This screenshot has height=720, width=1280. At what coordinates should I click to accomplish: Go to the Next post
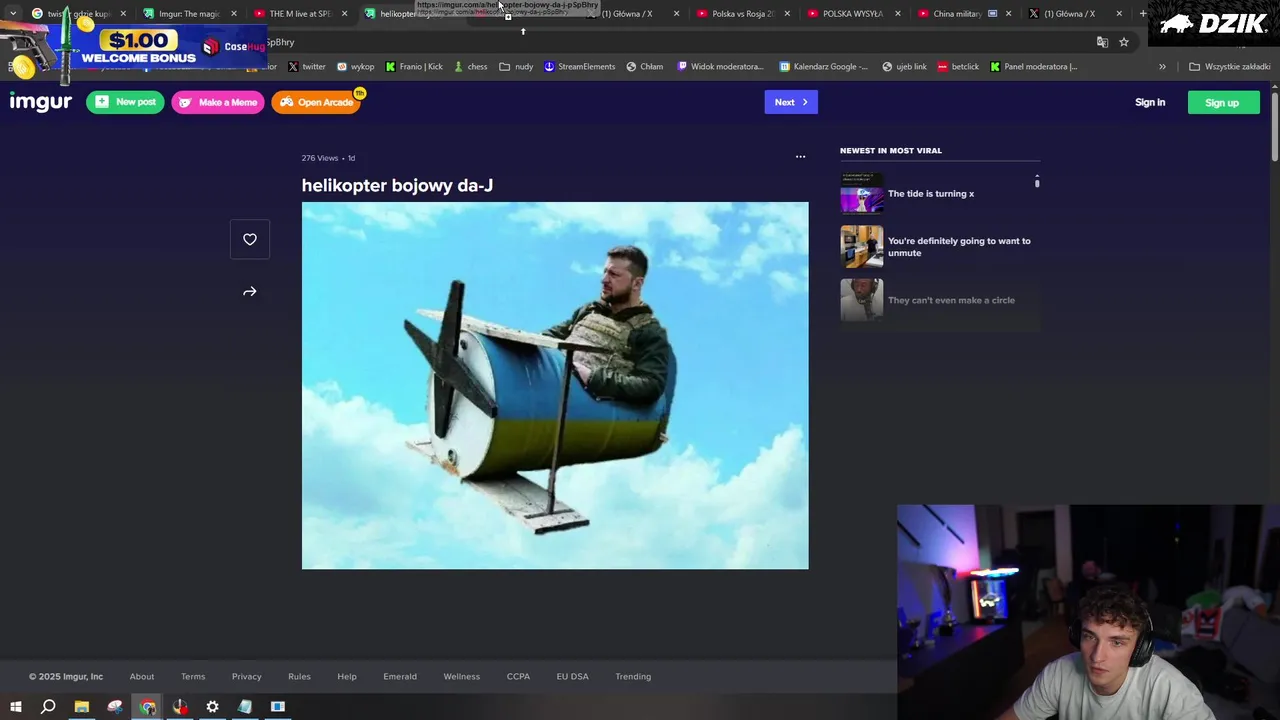[791, 102]
